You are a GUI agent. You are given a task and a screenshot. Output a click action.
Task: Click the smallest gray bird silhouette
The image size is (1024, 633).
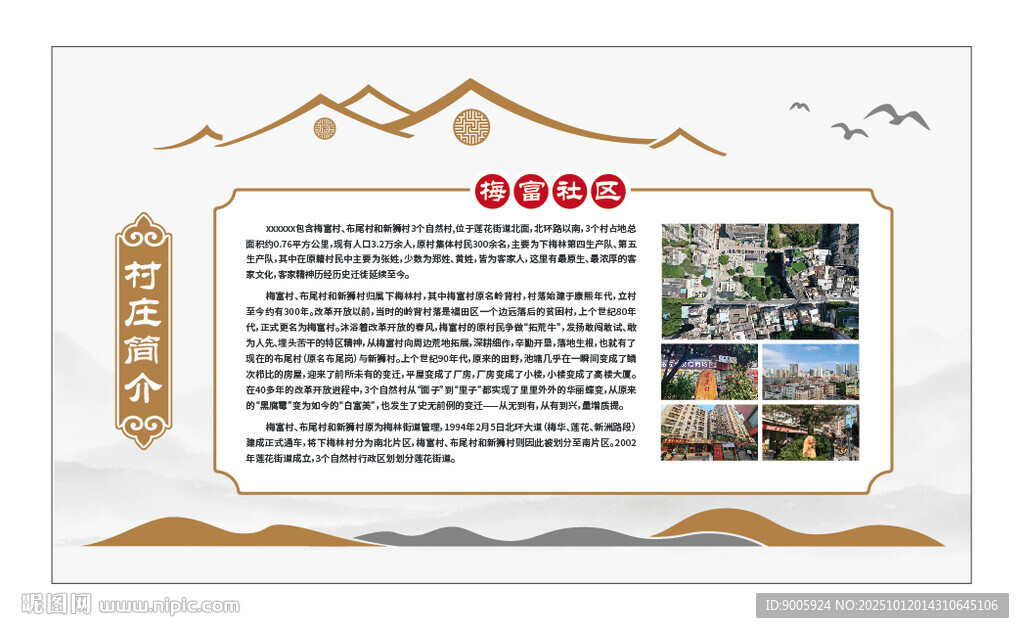coord(799,106)
